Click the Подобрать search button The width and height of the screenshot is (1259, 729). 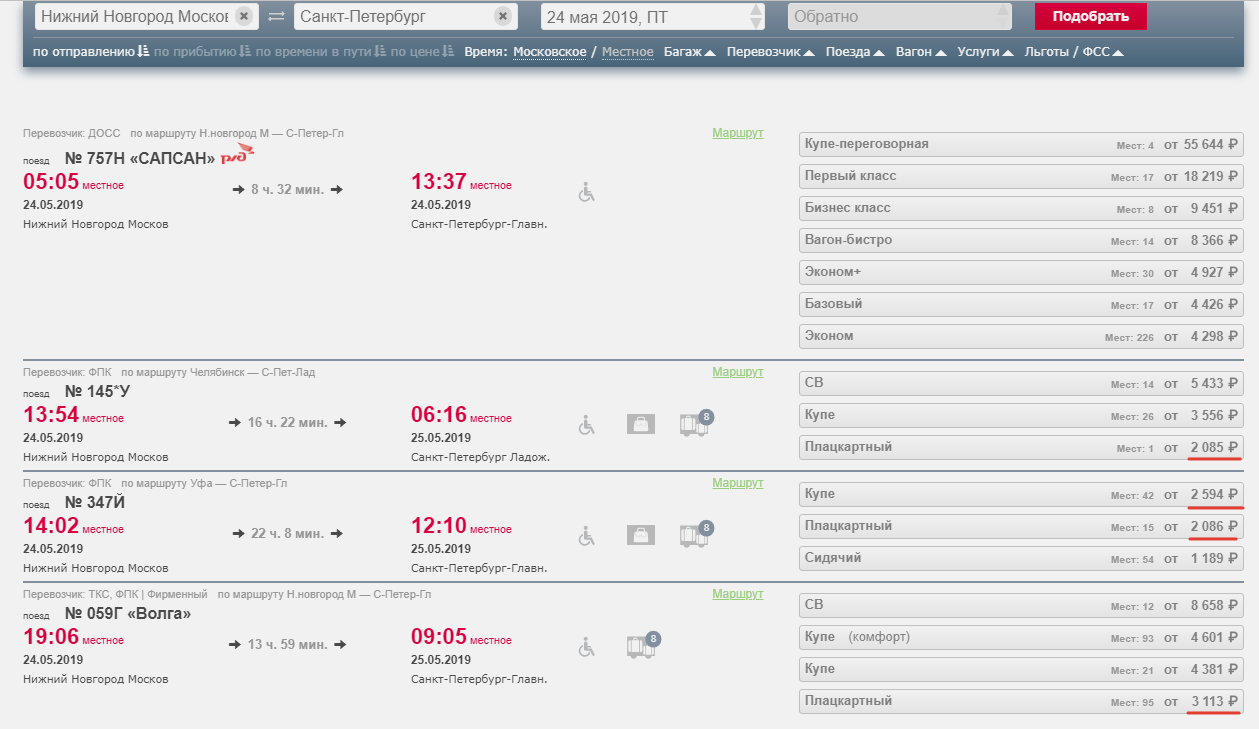pyautogui.click(x=1091, y=16)
